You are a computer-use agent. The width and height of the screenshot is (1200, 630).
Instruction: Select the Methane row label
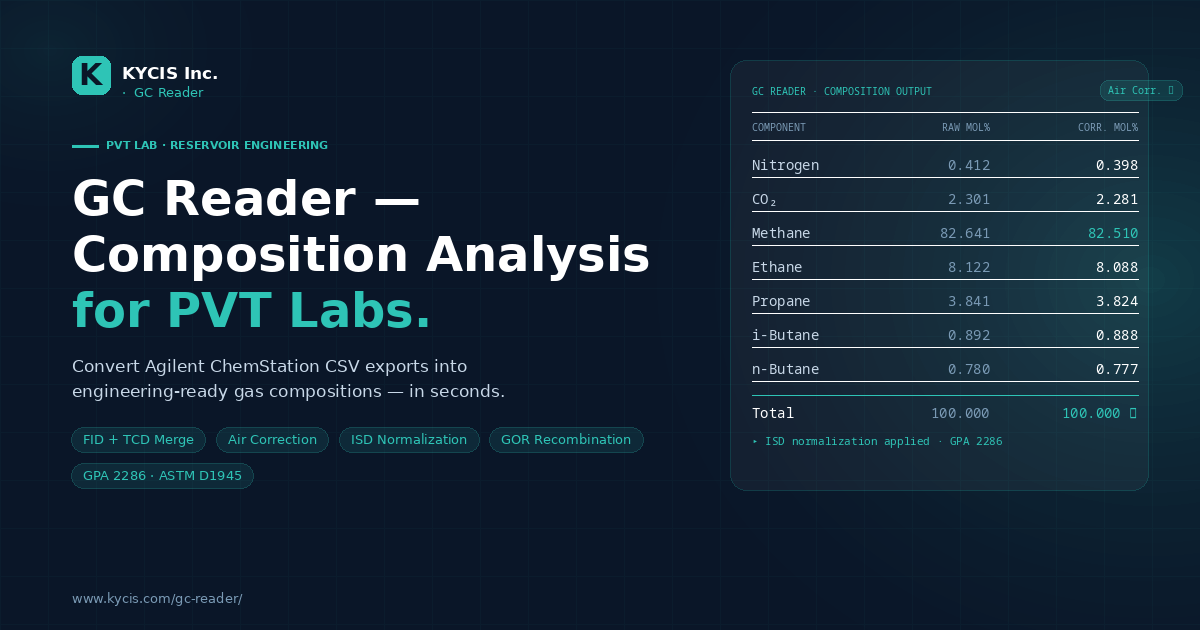pos(781,233)
